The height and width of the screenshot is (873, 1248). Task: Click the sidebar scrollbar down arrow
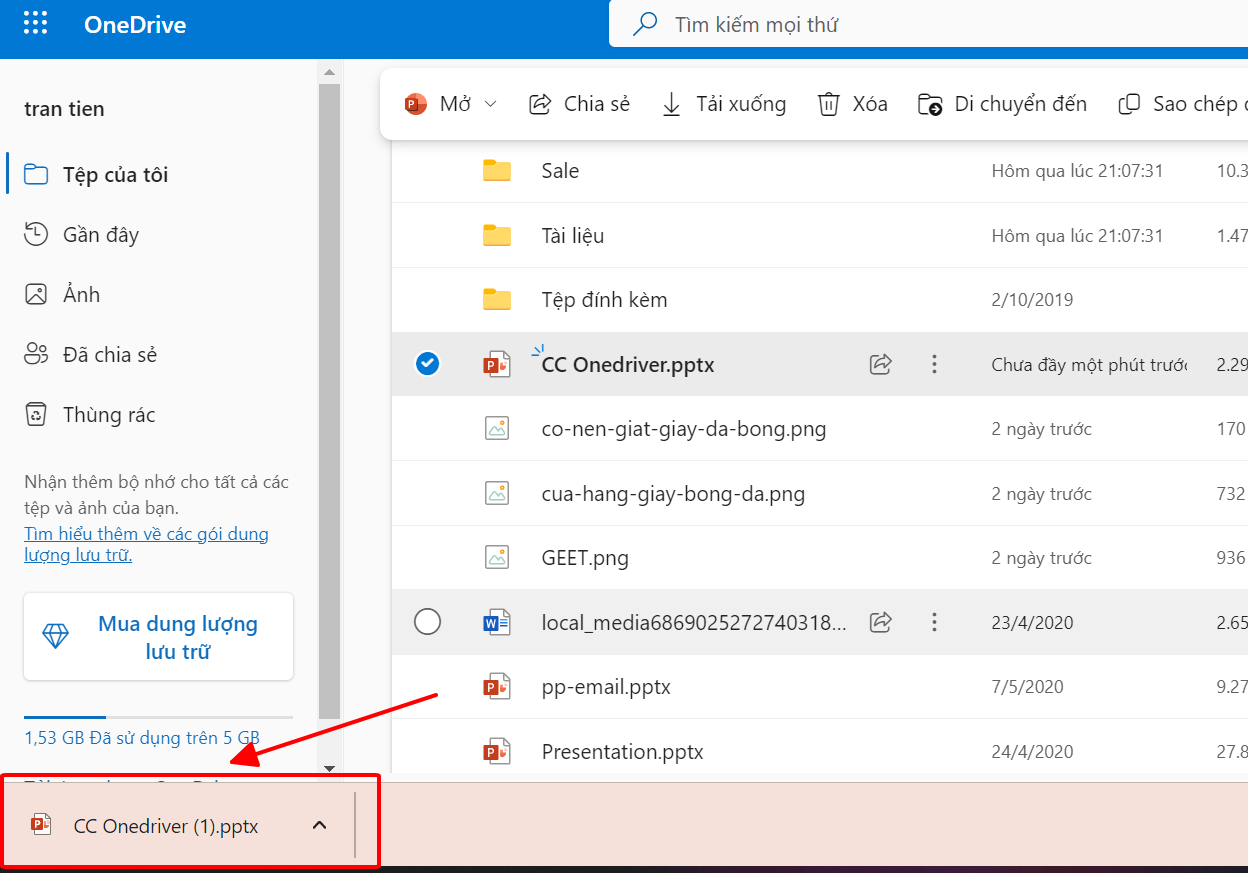329,767
